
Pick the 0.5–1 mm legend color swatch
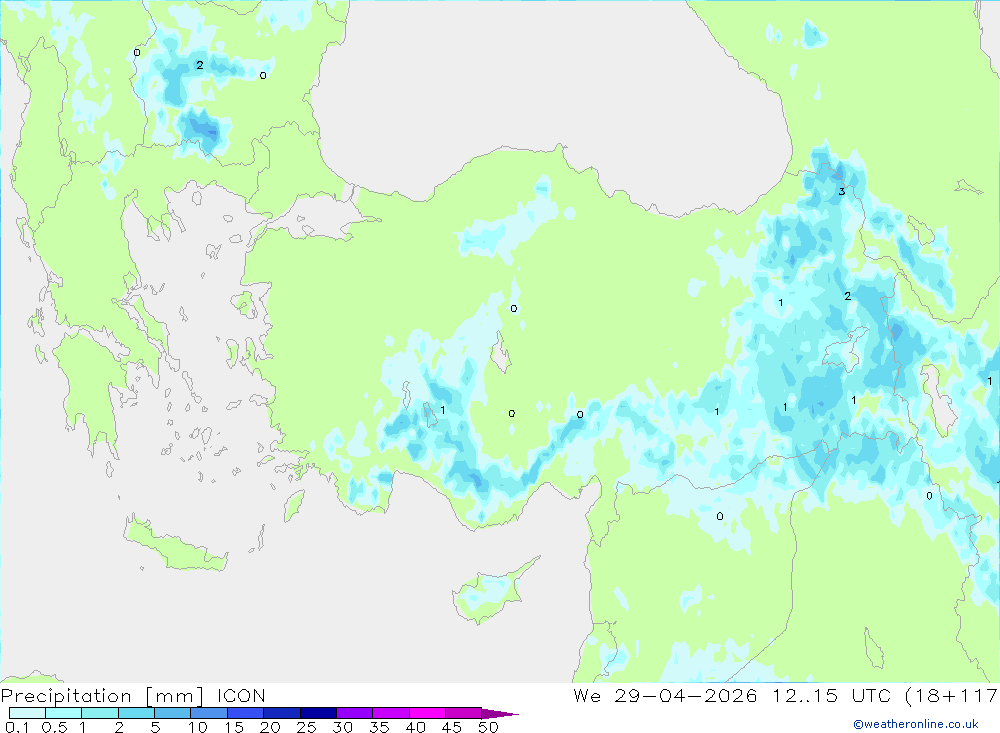[x=64, y=713]
